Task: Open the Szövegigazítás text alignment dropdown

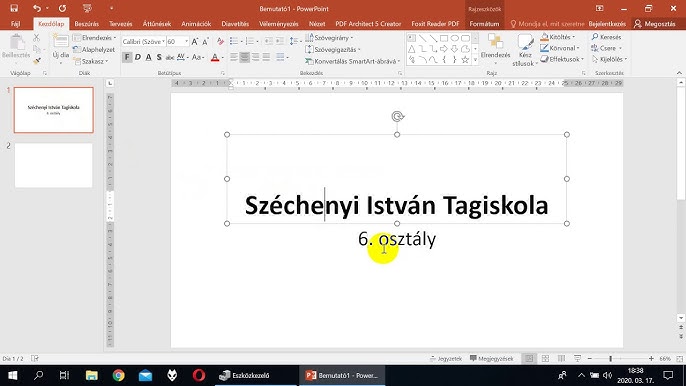Action: [x=332, y=49]
